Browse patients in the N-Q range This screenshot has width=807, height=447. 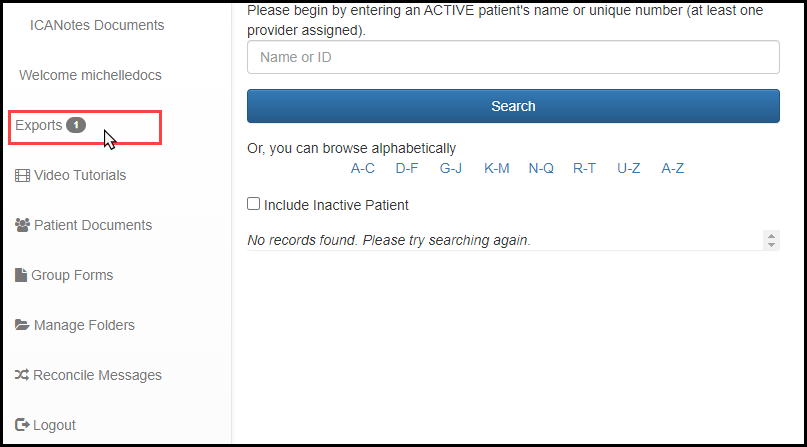tap(541, 168)
